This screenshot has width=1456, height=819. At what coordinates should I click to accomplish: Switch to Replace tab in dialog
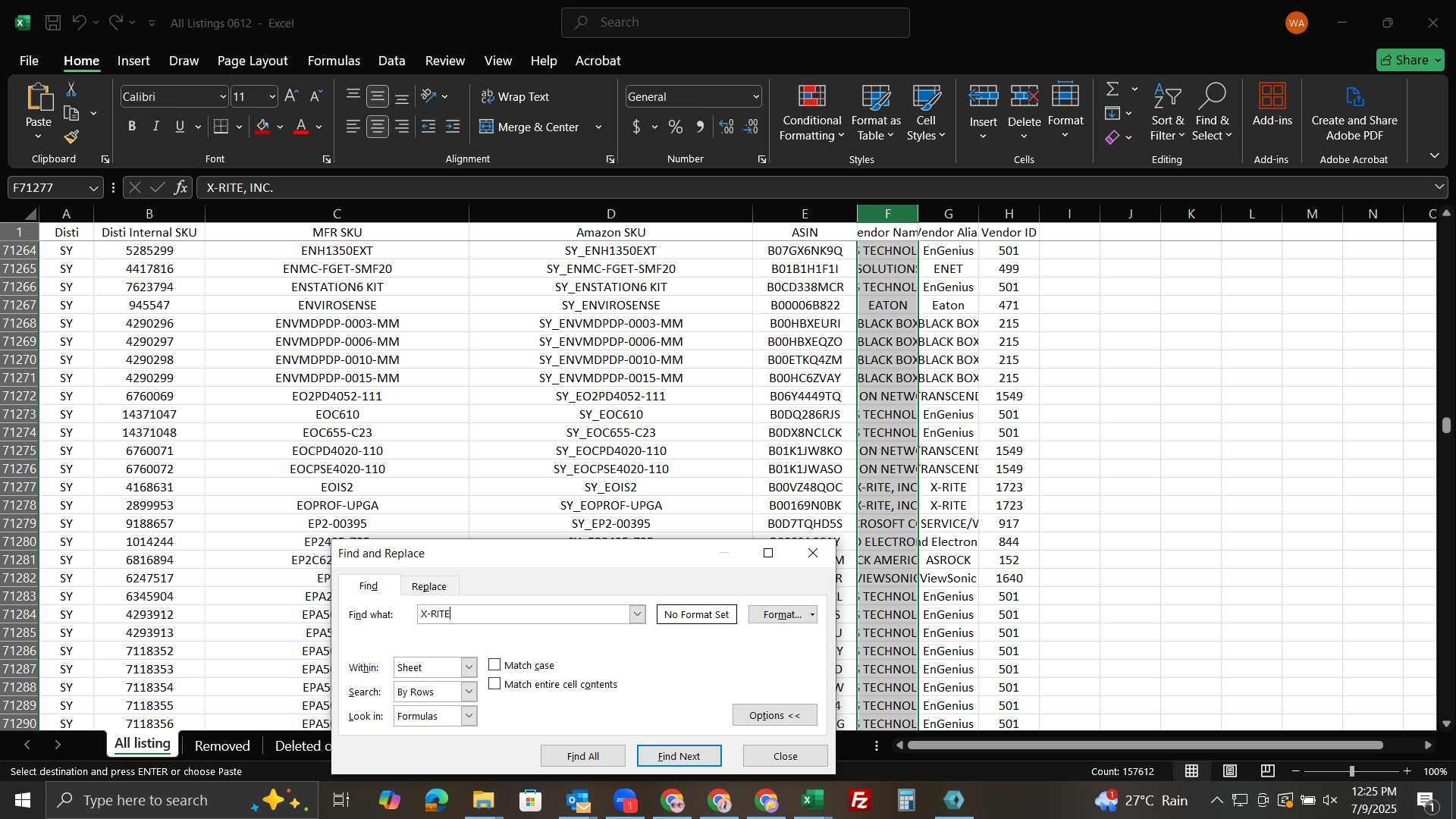pos(428,586)
